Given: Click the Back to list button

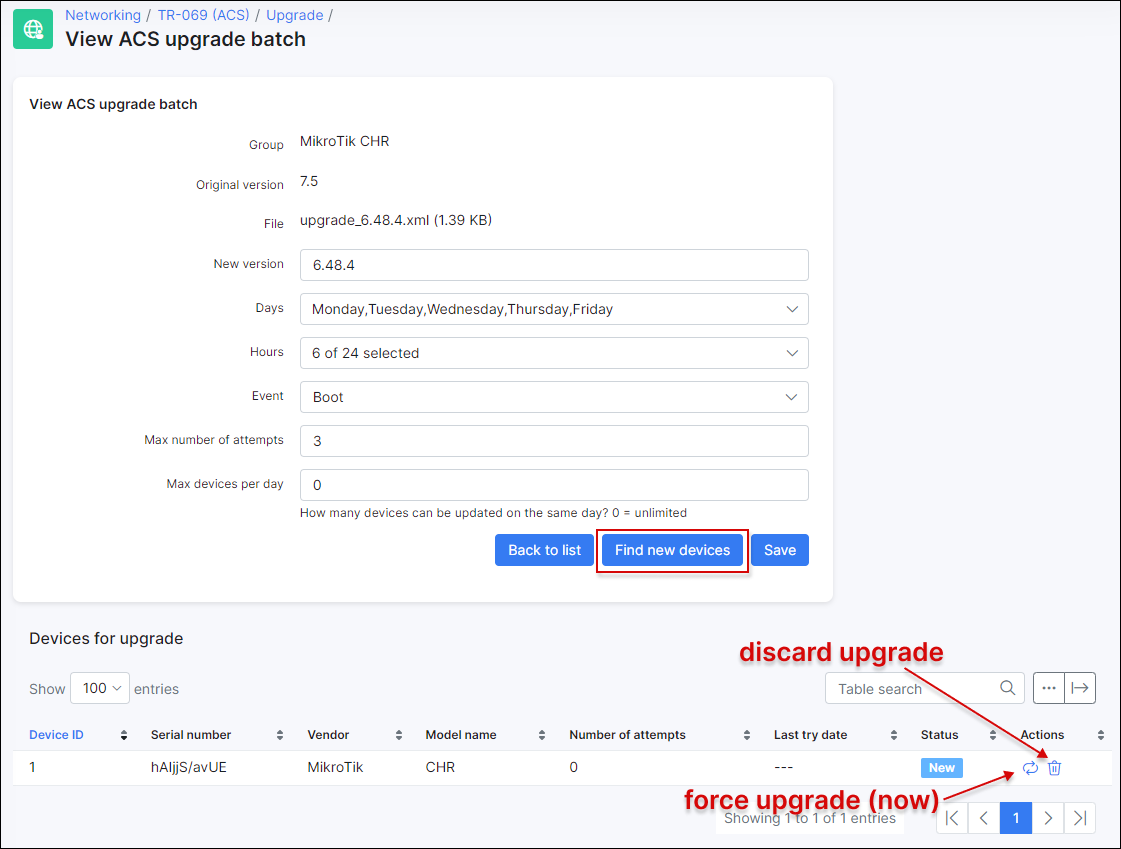Looking at the screenshot, I should point(544,550).
